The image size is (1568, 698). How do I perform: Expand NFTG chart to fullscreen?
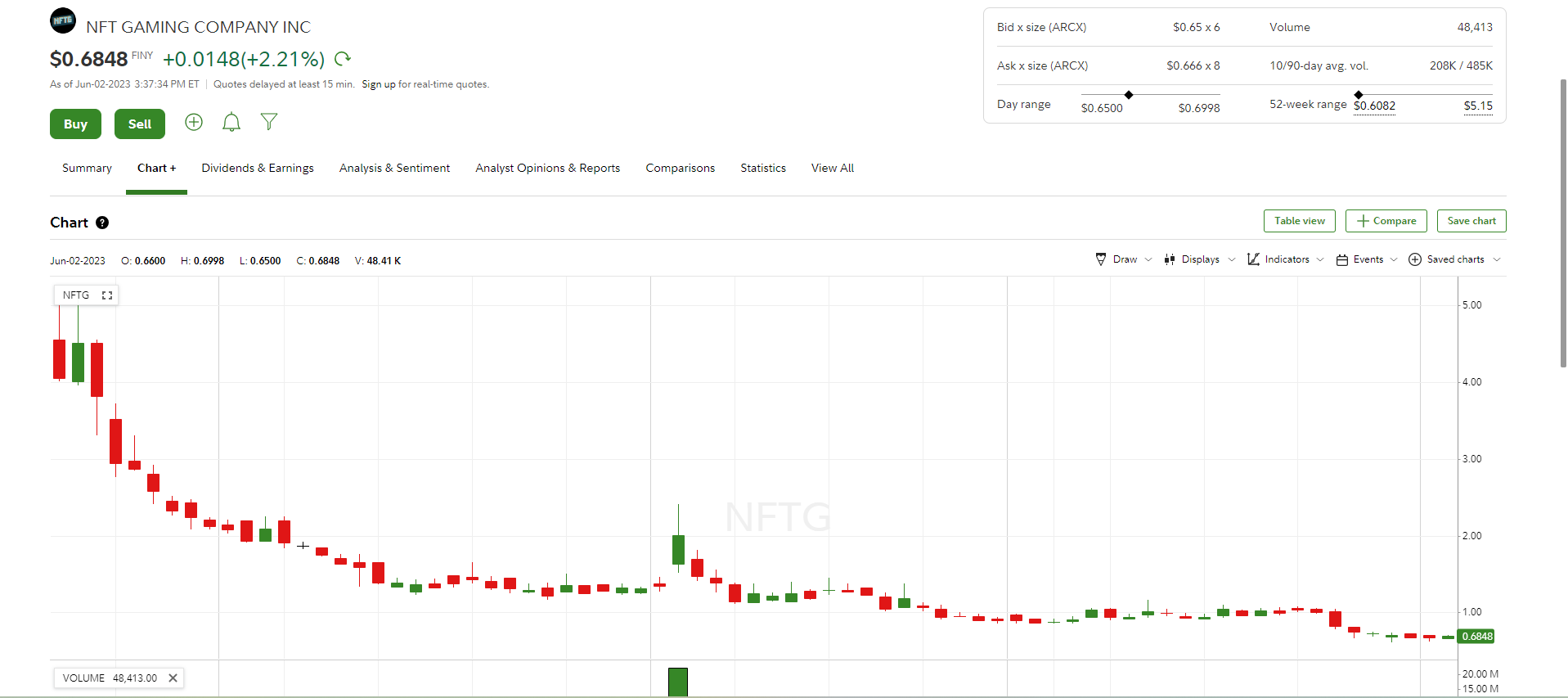(107, 295)
